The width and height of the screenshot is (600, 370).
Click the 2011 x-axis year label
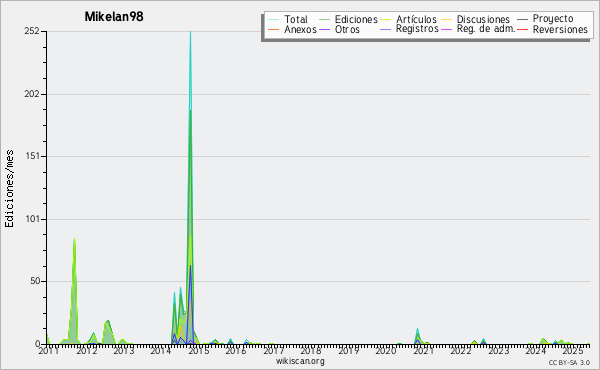pyautogui.click(x=49, y=350)
